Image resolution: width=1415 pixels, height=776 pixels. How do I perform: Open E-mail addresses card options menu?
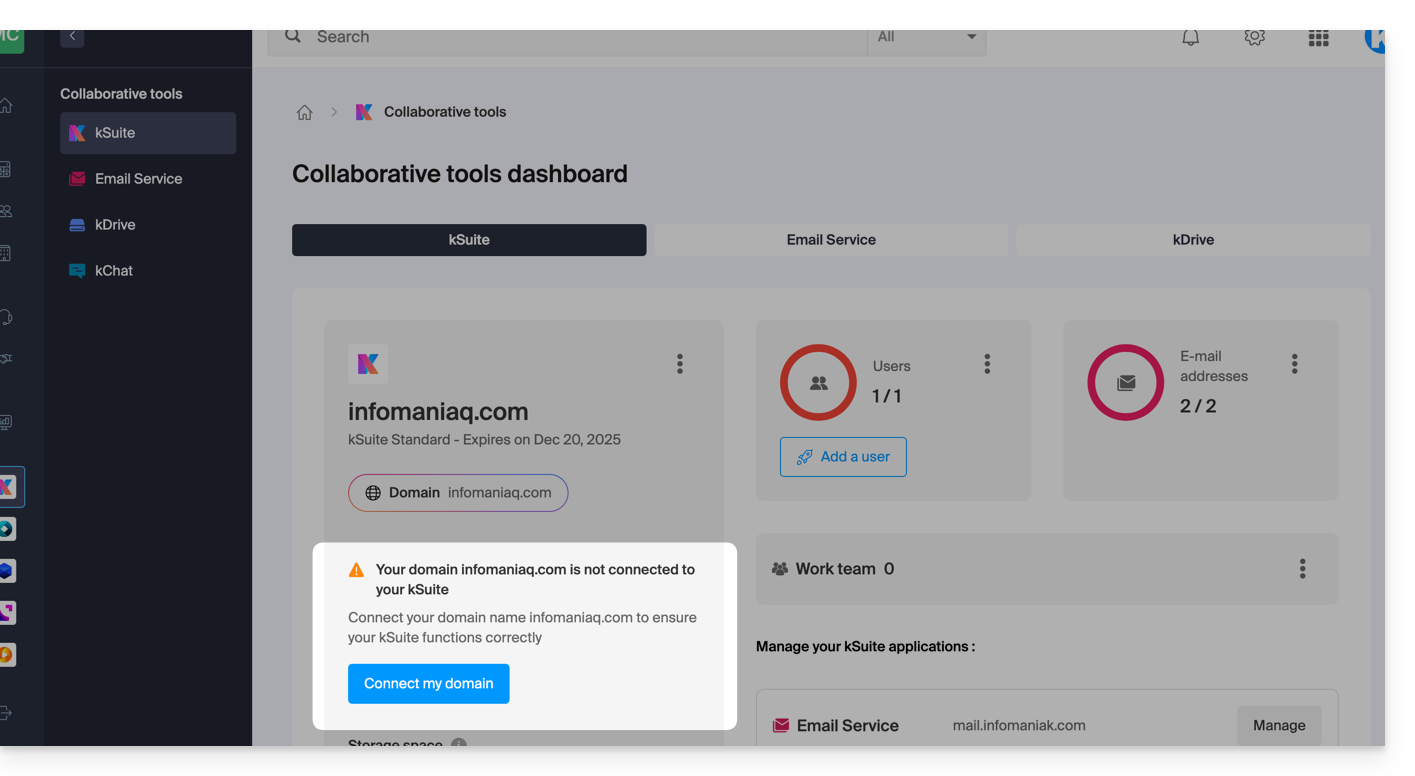click(x=1294, y=364)
